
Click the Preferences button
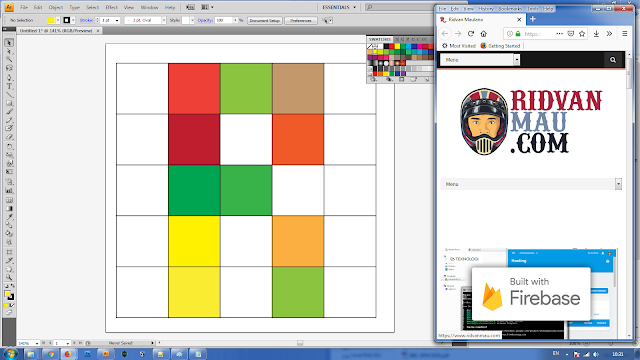[x=301, y=20]
